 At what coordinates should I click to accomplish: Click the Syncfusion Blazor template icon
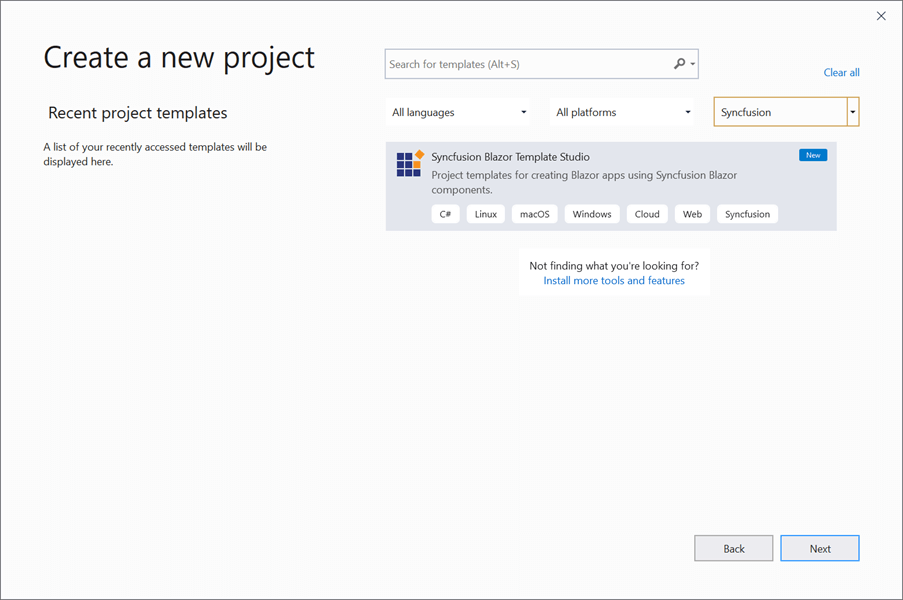pos(410,164)
